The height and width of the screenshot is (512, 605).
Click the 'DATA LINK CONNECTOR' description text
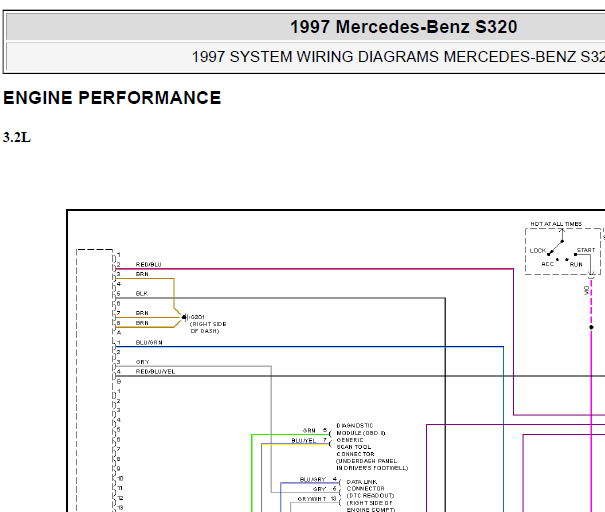click(365, 485)
